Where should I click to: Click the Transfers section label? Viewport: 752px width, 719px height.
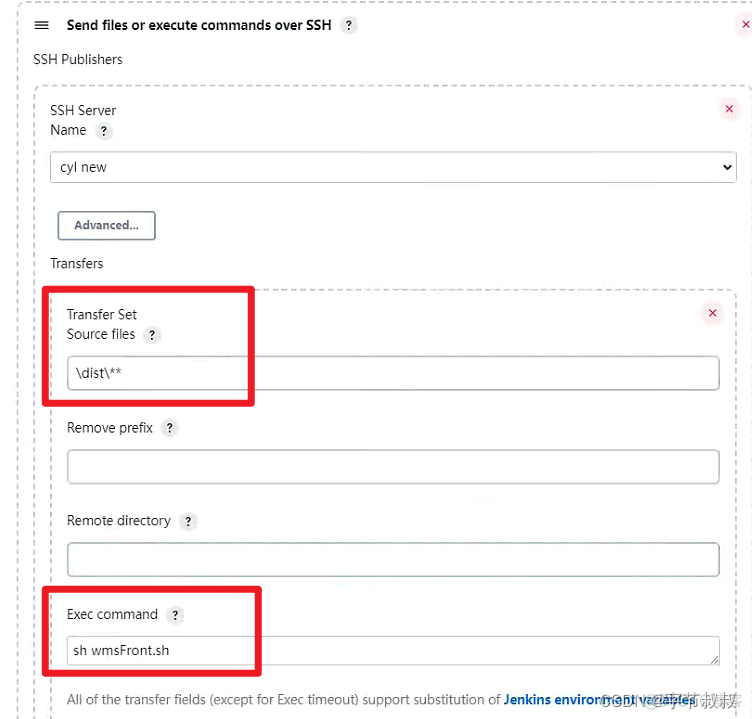(x=77, y=263)
